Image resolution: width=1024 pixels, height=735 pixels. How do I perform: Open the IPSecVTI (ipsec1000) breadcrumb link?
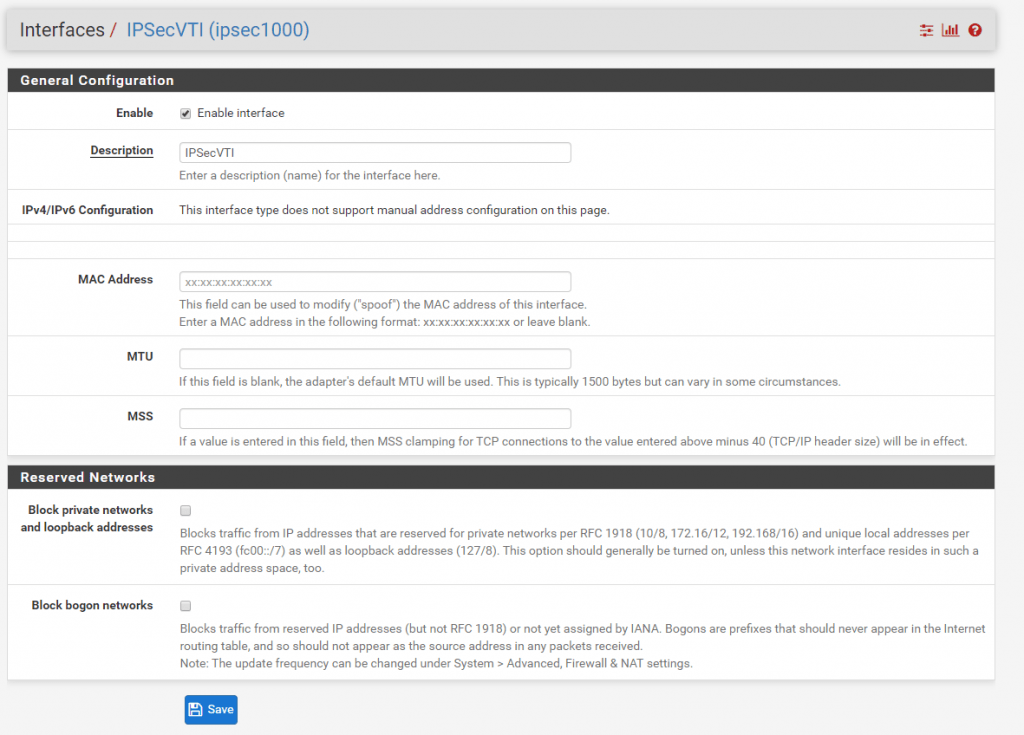point(217,30)
